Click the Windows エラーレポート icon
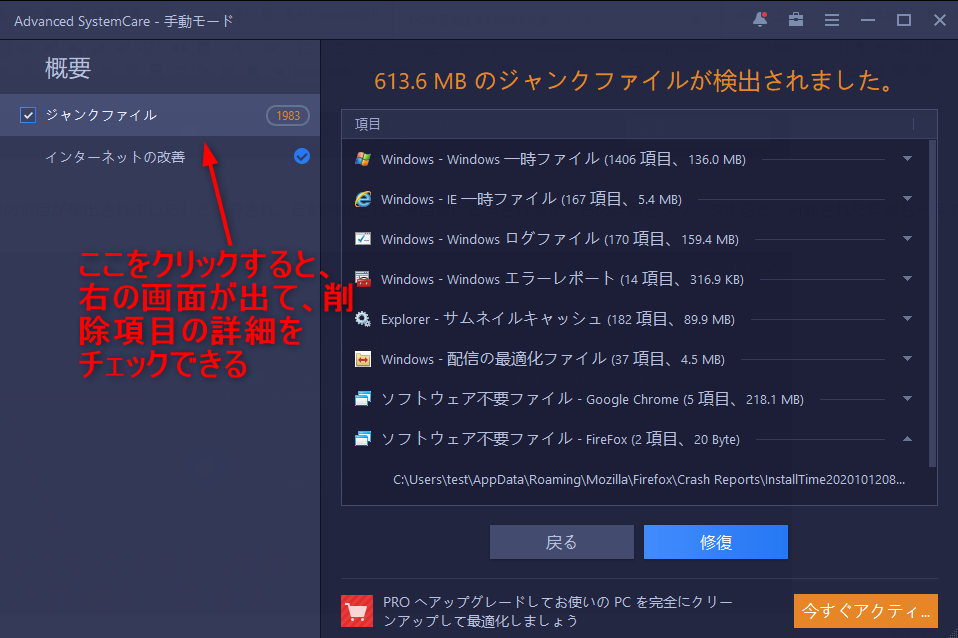958x638 pixels. point(363,279)
